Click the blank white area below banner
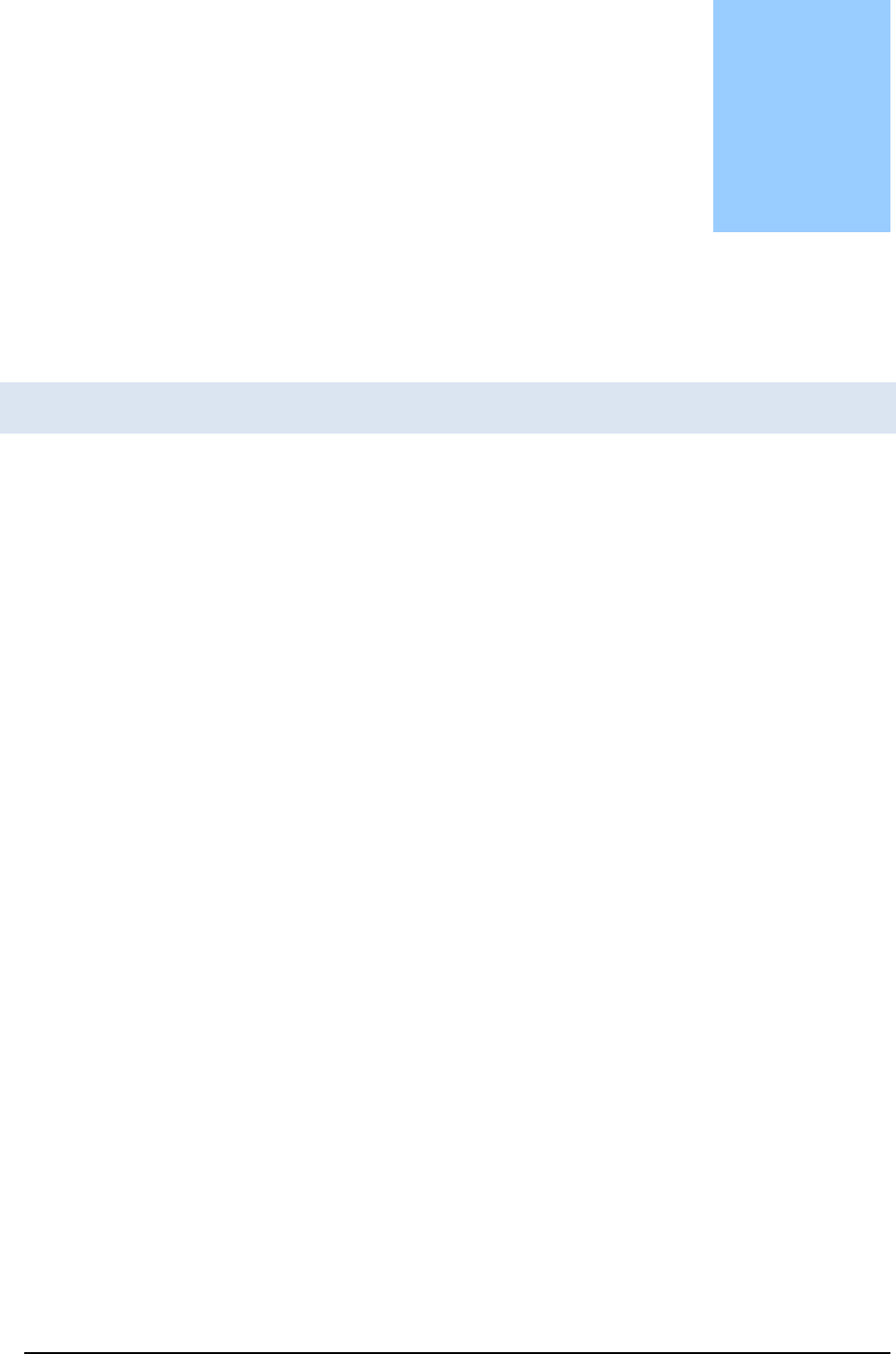This screenshot has height=1354, width=896. [448, 891]
